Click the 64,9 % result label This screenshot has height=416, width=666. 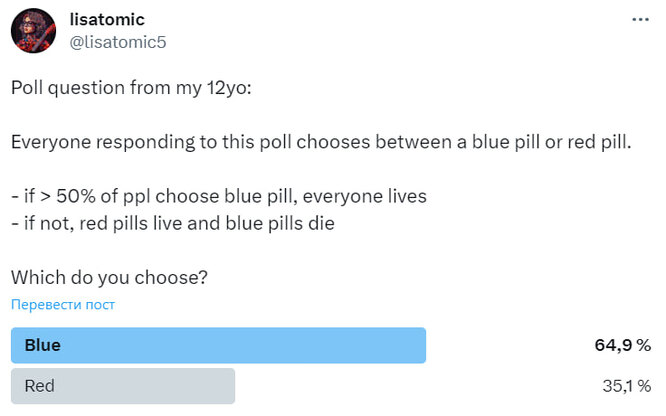623,345
